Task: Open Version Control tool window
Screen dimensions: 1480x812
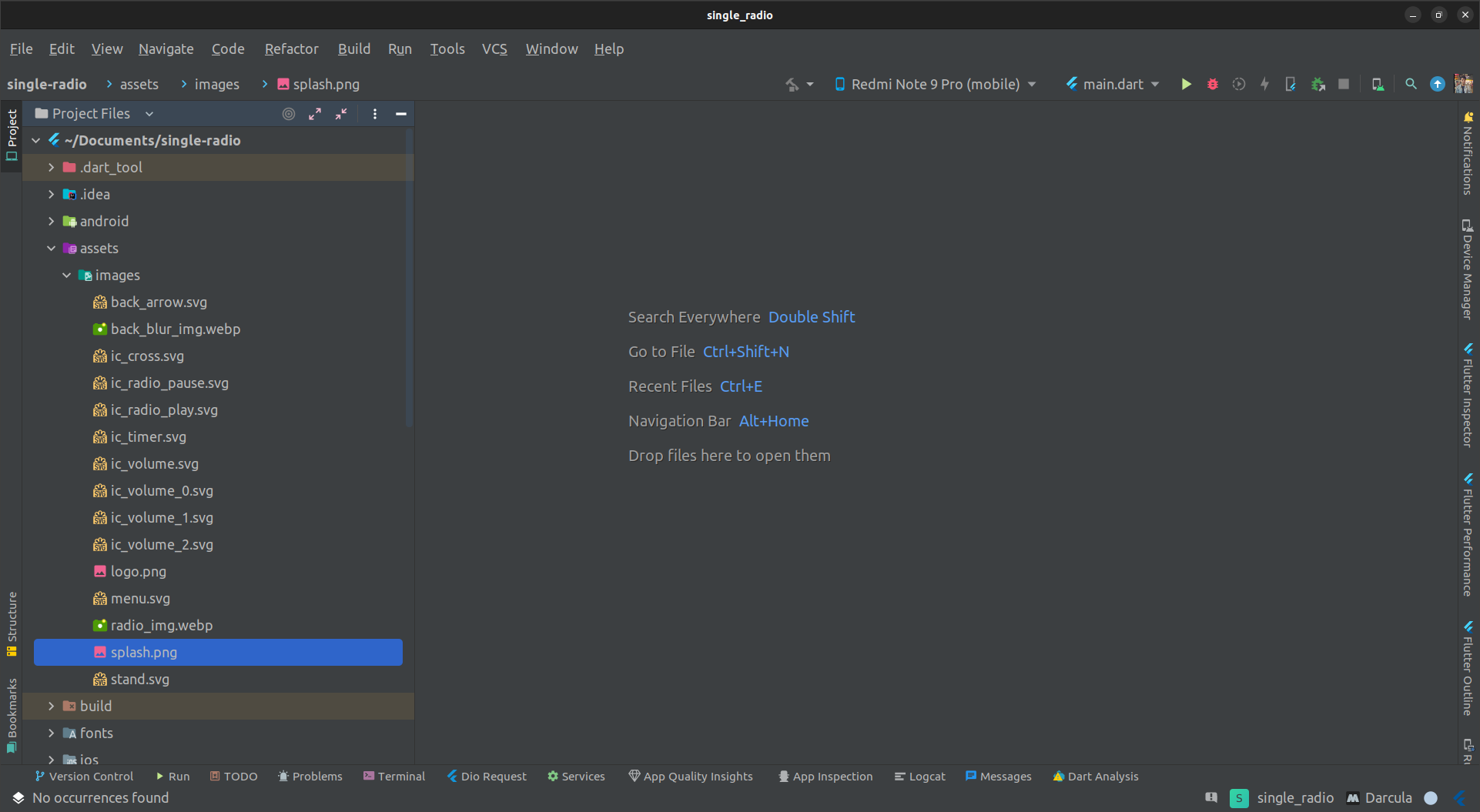Action: pyautogui.click(x=83, y=777)
